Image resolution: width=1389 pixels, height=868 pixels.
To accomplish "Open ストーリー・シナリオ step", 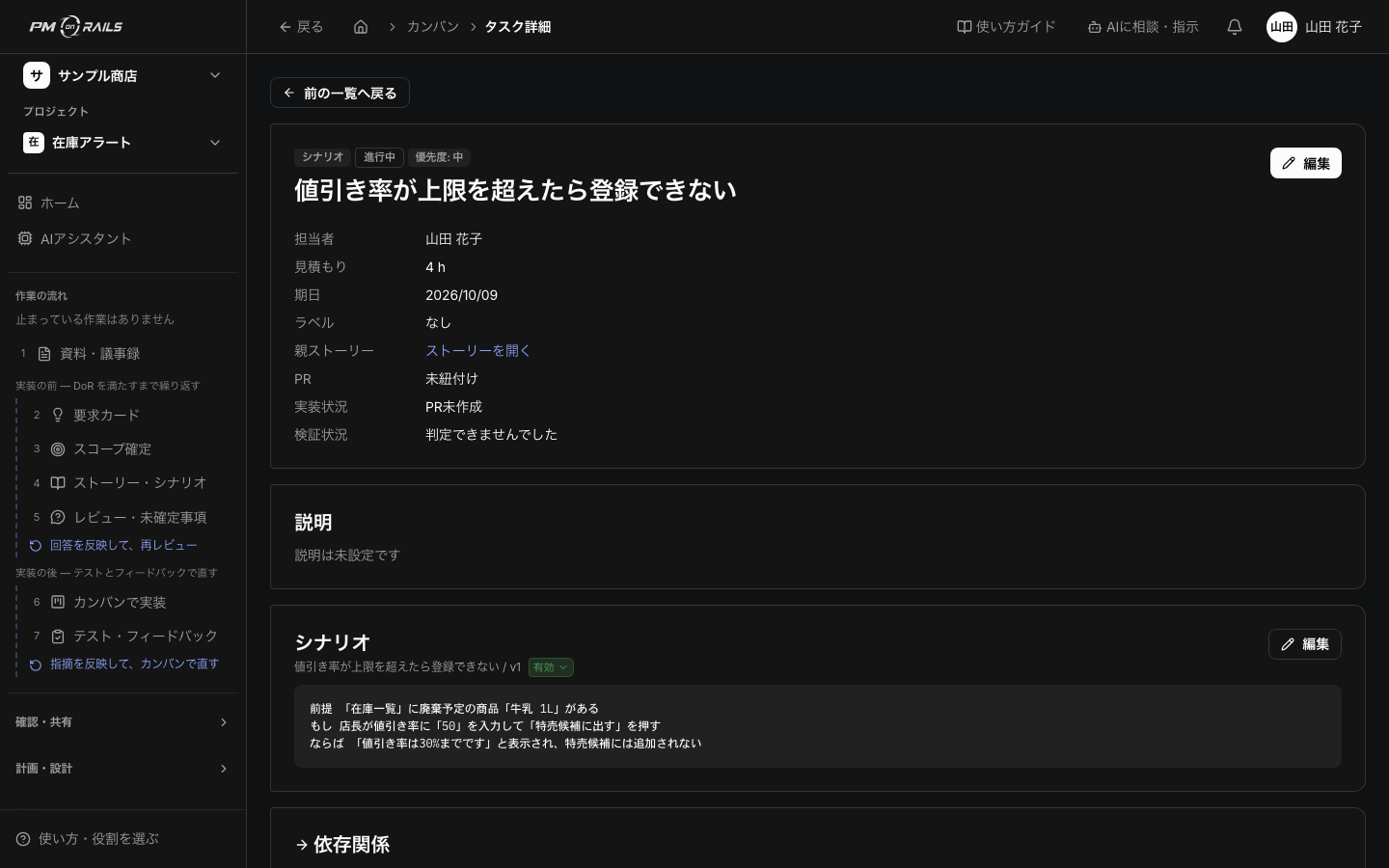I will (129, 482).
